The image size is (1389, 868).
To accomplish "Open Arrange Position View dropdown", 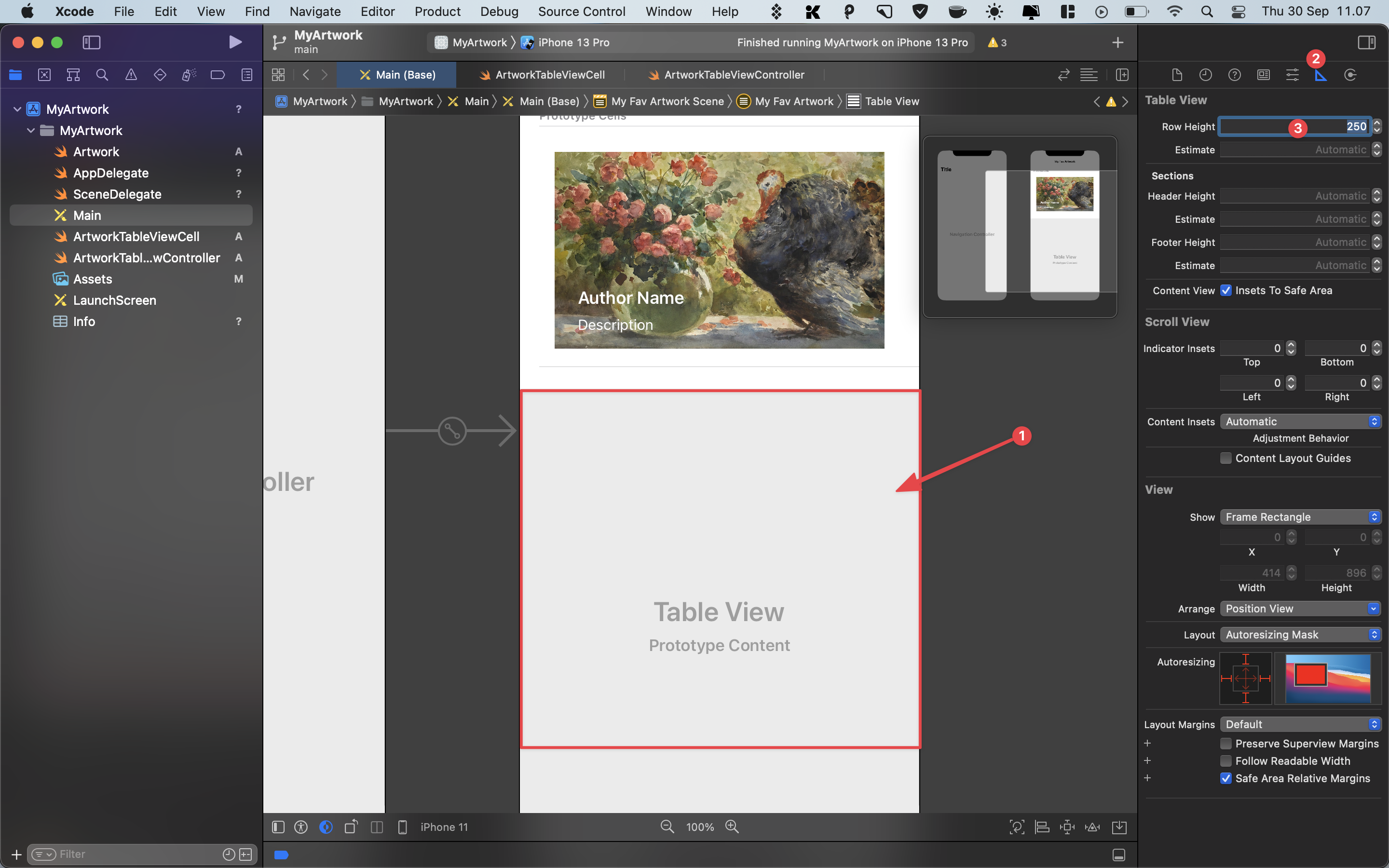I will tap(1301, 609).
